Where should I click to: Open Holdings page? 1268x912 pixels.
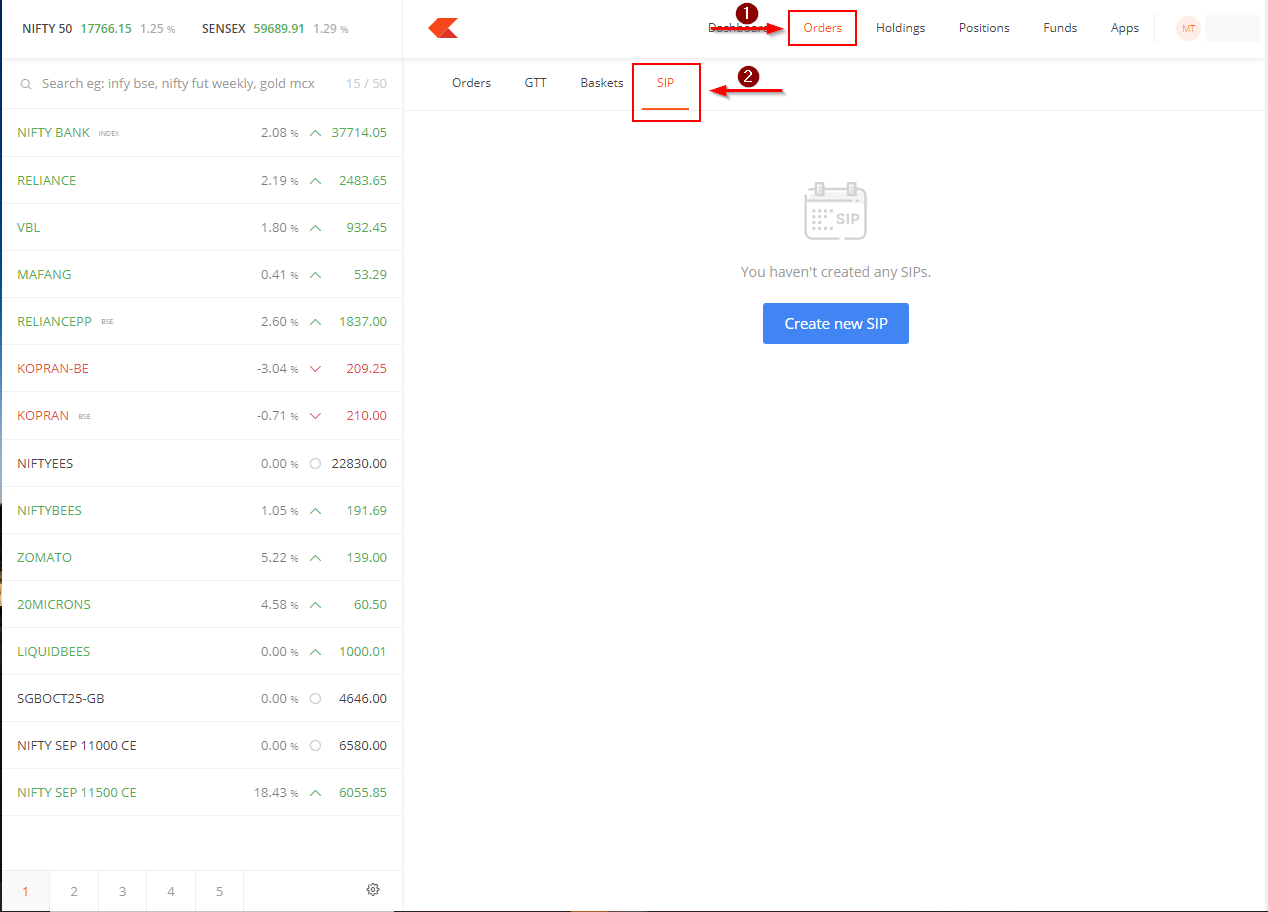click(900, 28)
